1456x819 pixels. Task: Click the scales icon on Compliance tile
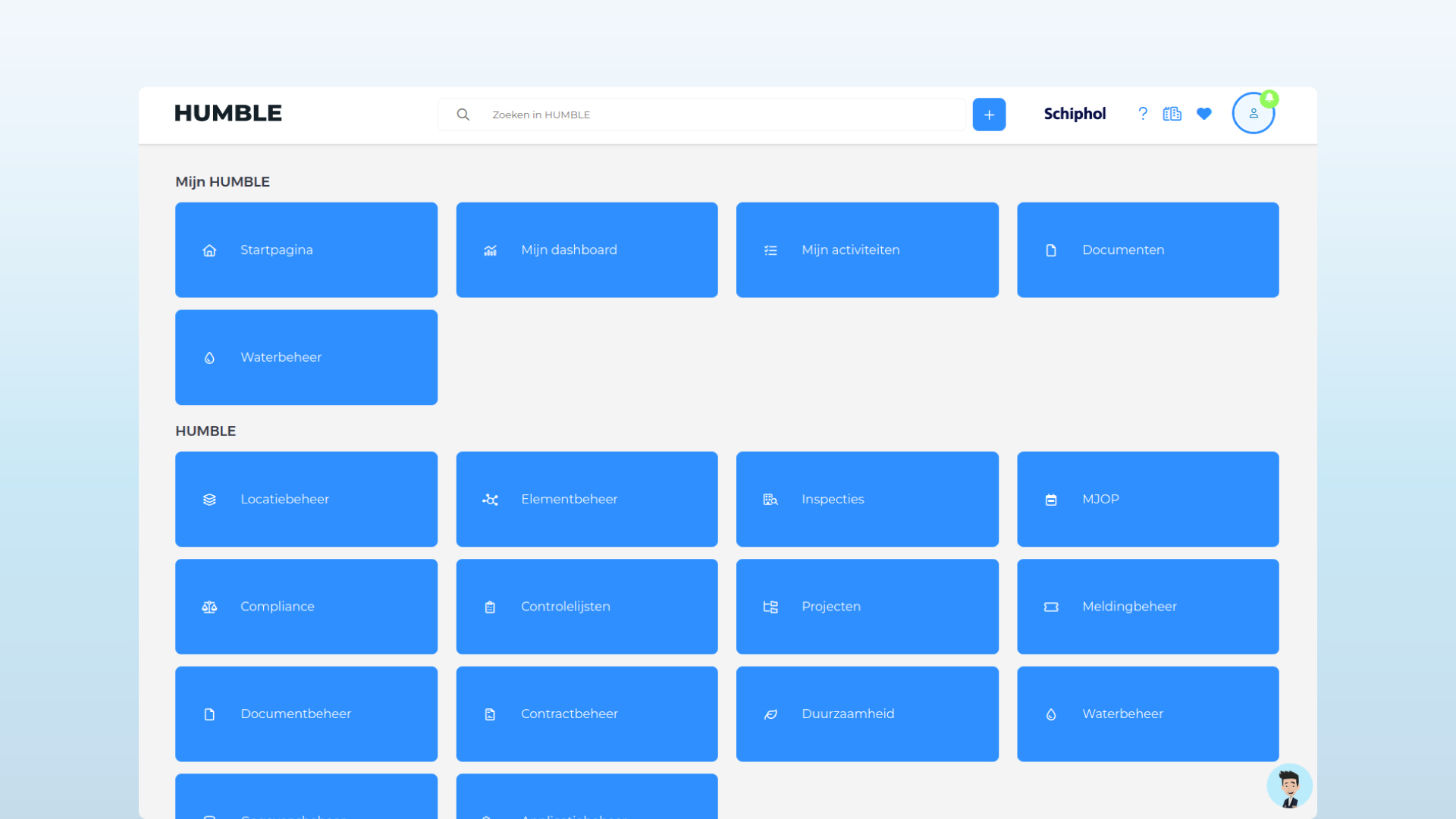(210, 607)
